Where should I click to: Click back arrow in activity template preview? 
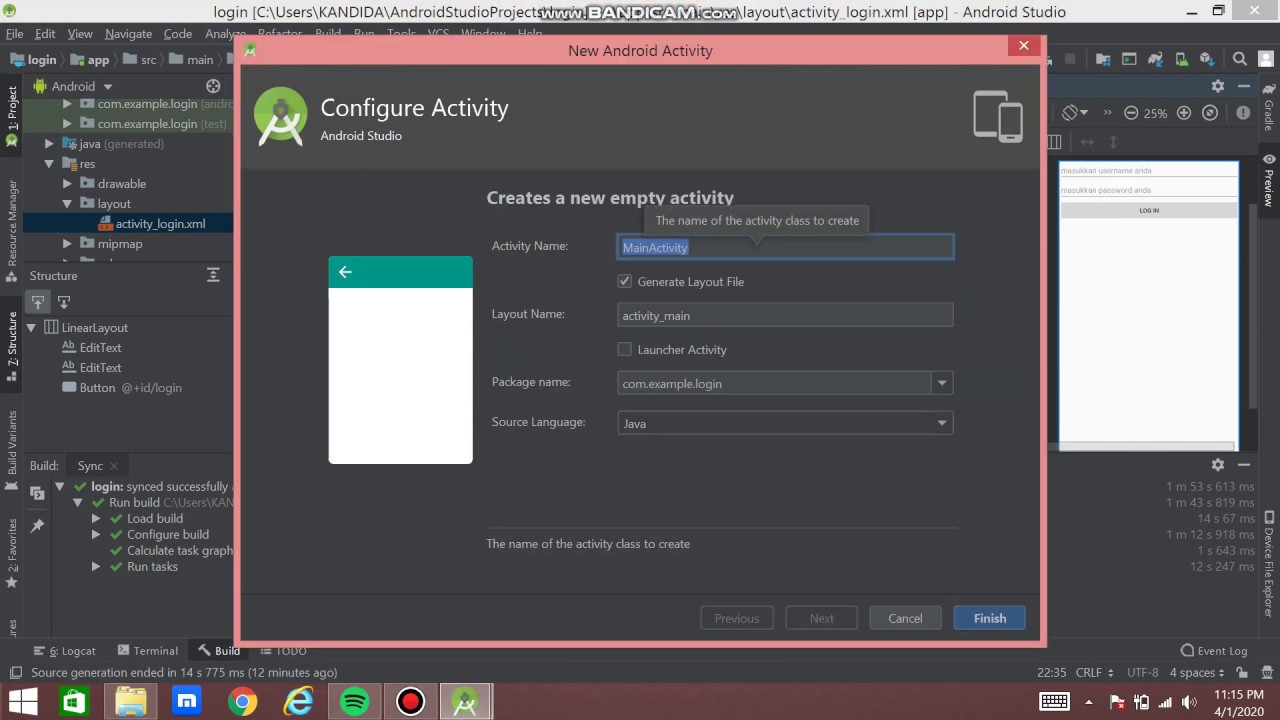(x=345, y=272)
